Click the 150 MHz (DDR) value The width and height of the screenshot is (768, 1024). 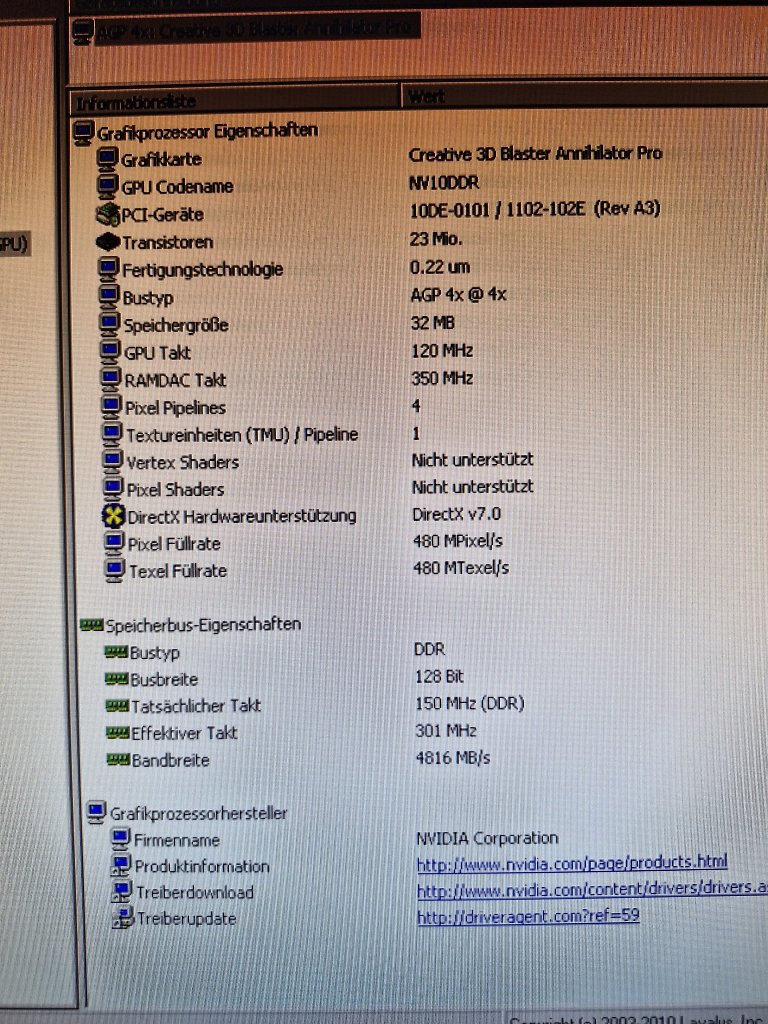(470, 703)
